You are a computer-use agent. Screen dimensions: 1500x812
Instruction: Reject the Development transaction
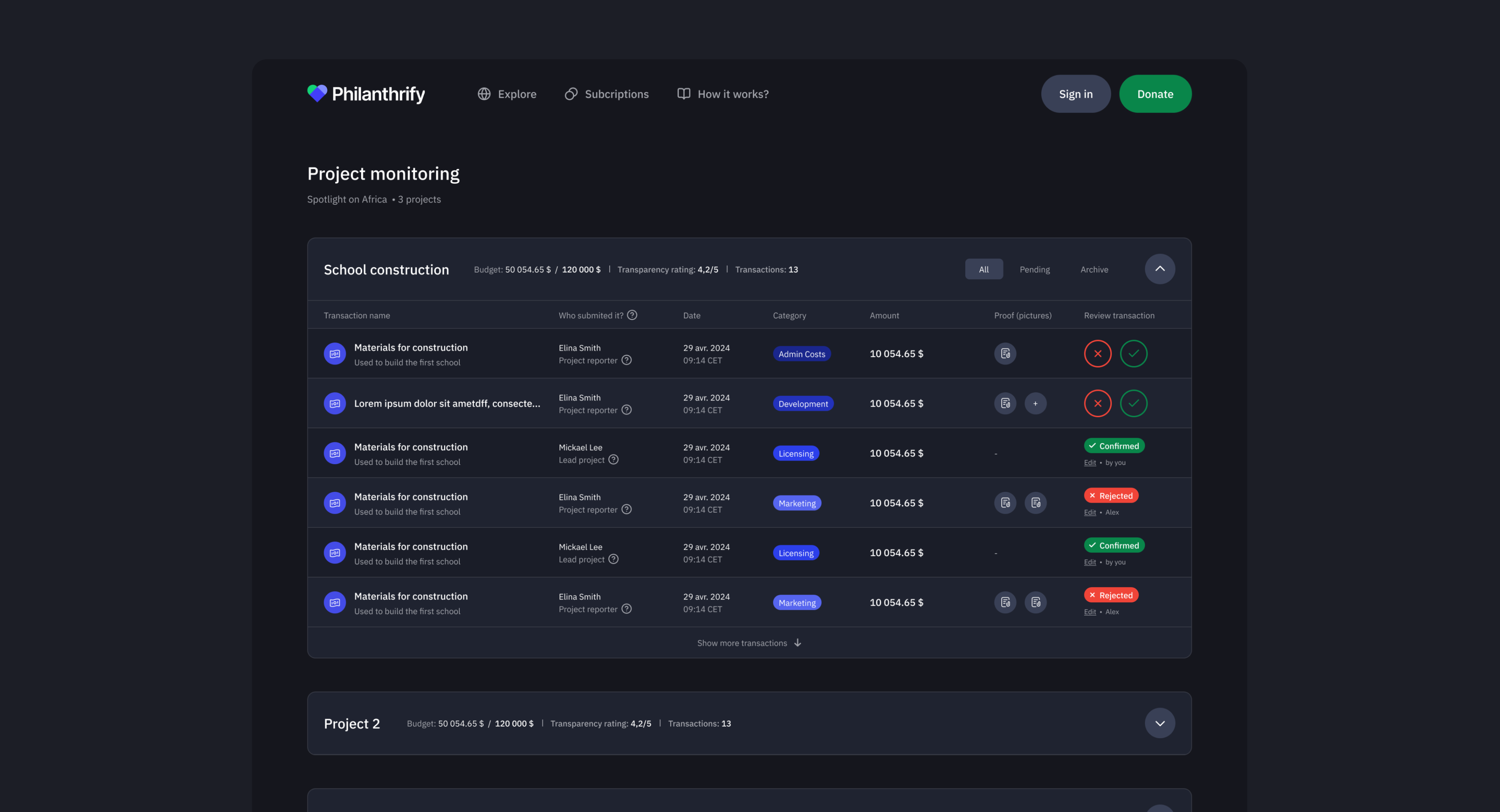[x=1098, y=403]
